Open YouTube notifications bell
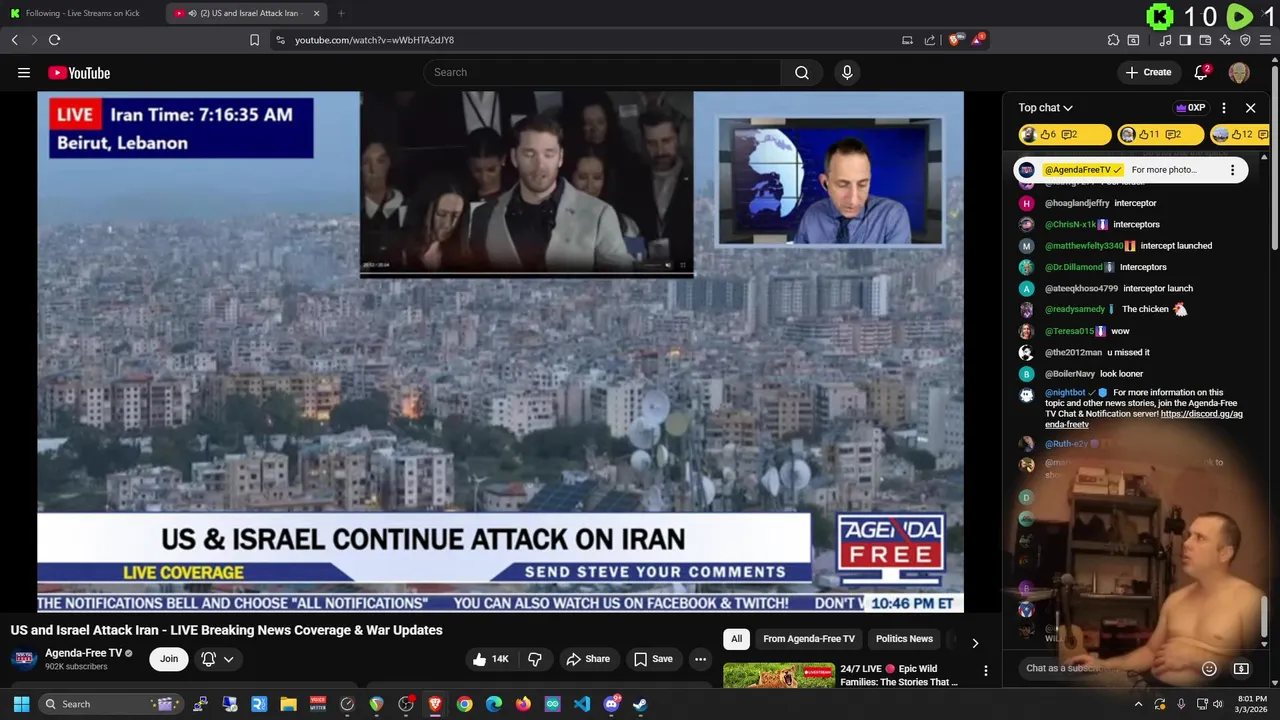The image size is (1280, 720). tap(1201, 72)
